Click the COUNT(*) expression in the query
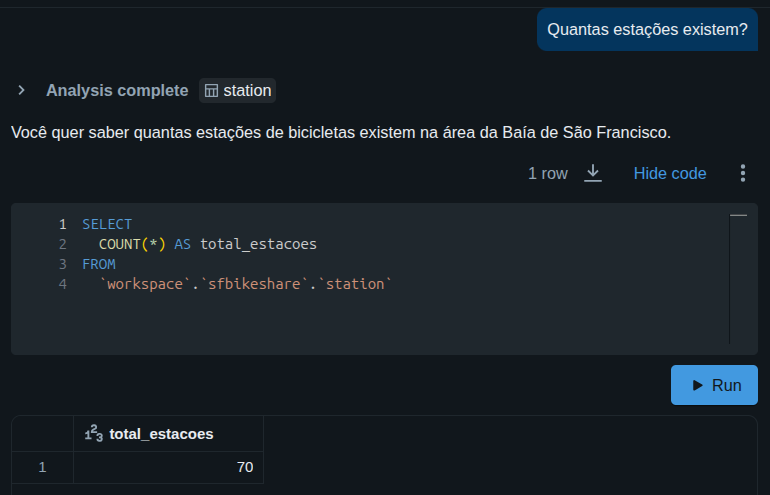The width and height of the screenshot is (770, 495). [x=132, y=244]
